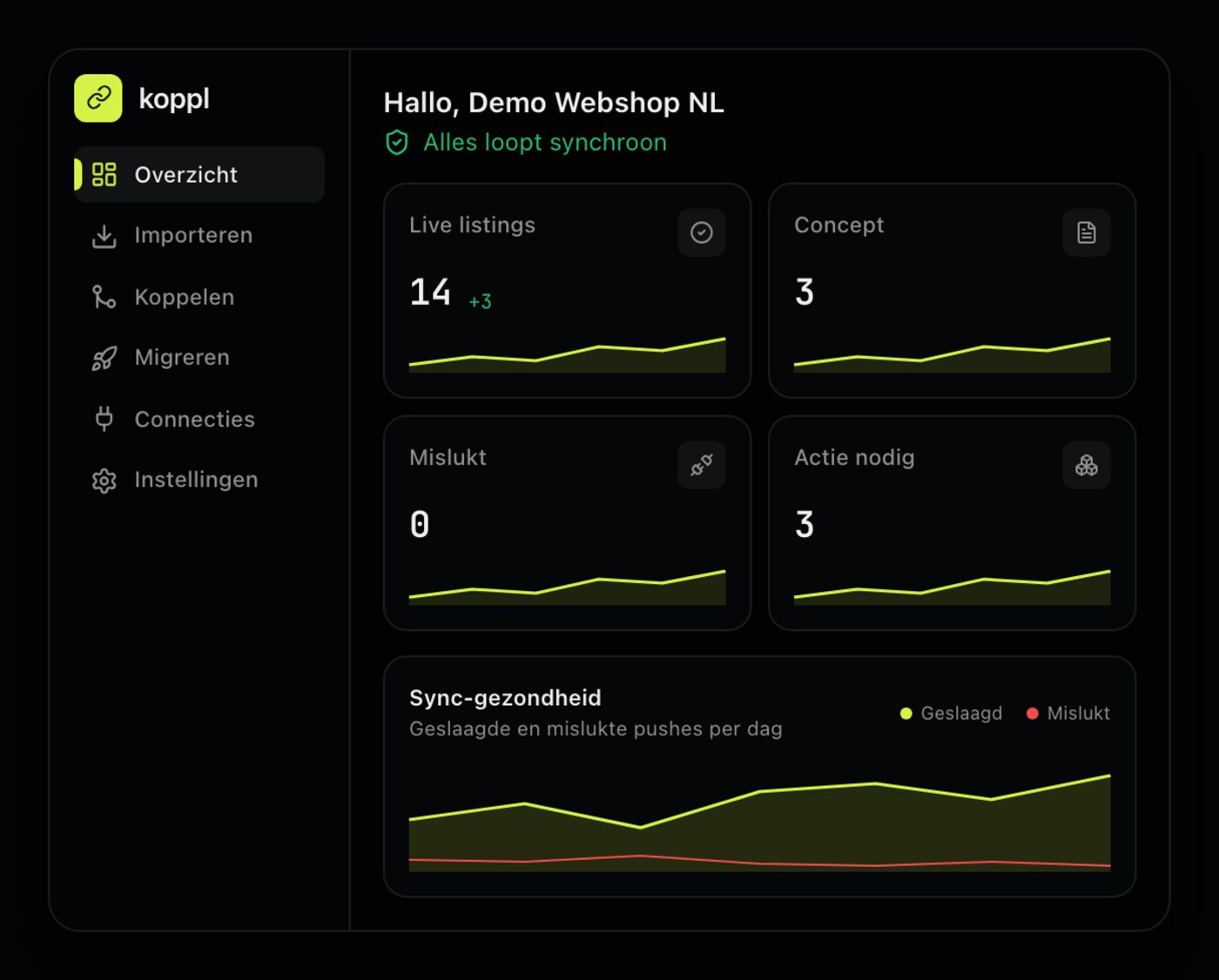The image size is (1219, 980).
Task: Click the Mislukt card title
Action: pyautogui.click(x=448, y=457)
